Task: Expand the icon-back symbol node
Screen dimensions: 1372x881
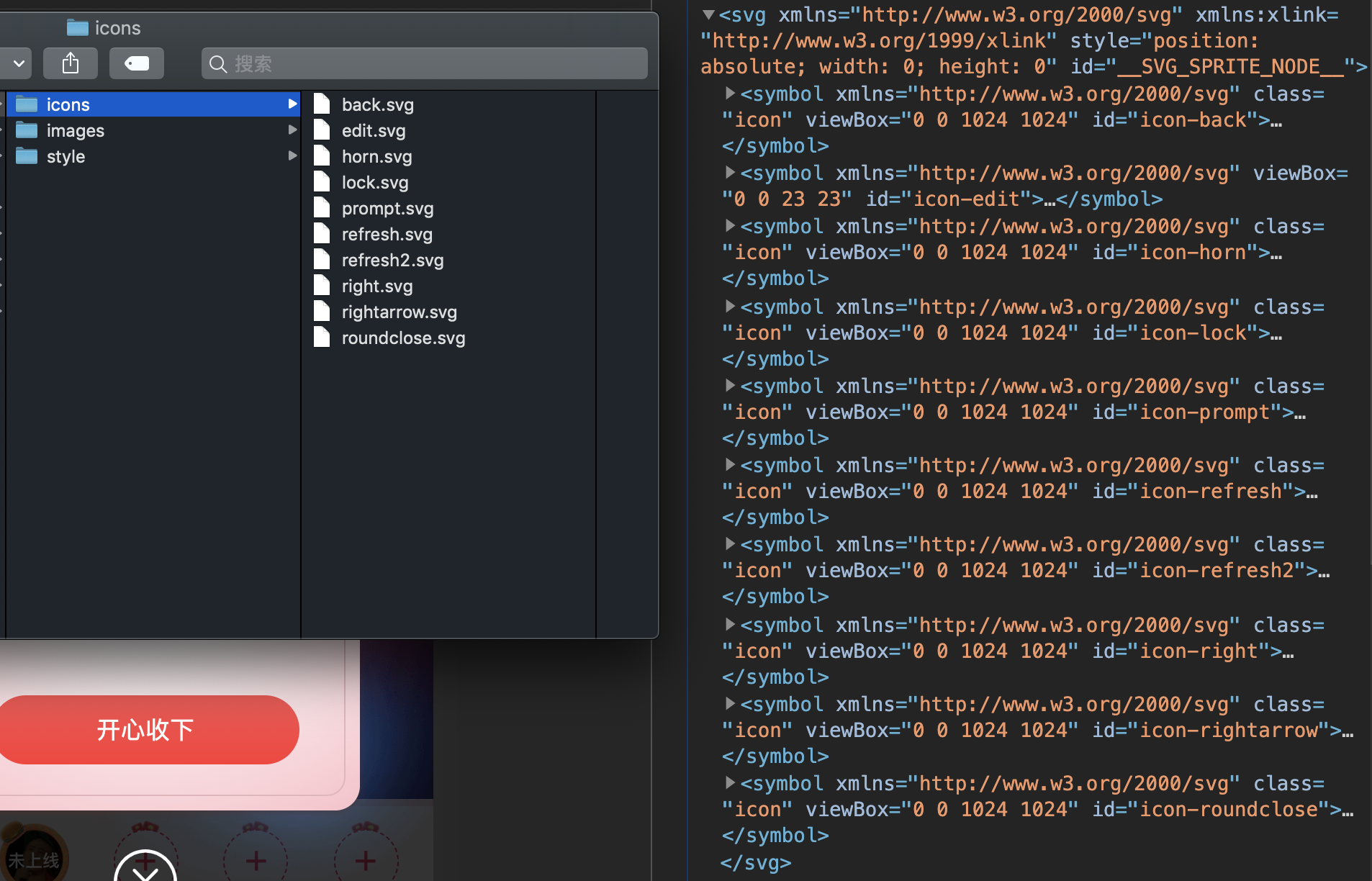Action: (730, 93)
